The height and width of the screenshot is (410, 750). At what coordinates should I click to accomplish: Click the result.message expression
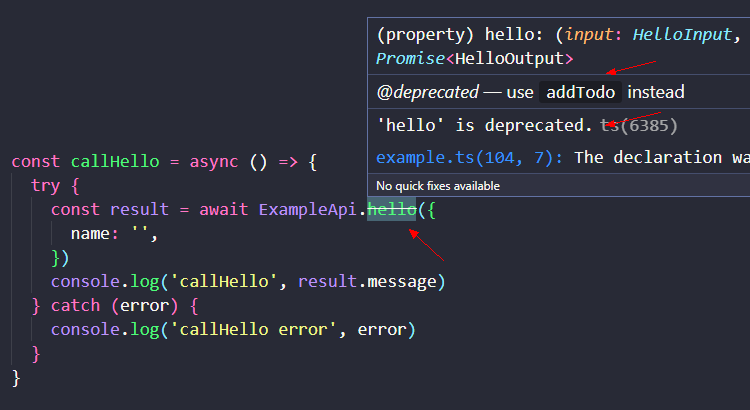367,281
